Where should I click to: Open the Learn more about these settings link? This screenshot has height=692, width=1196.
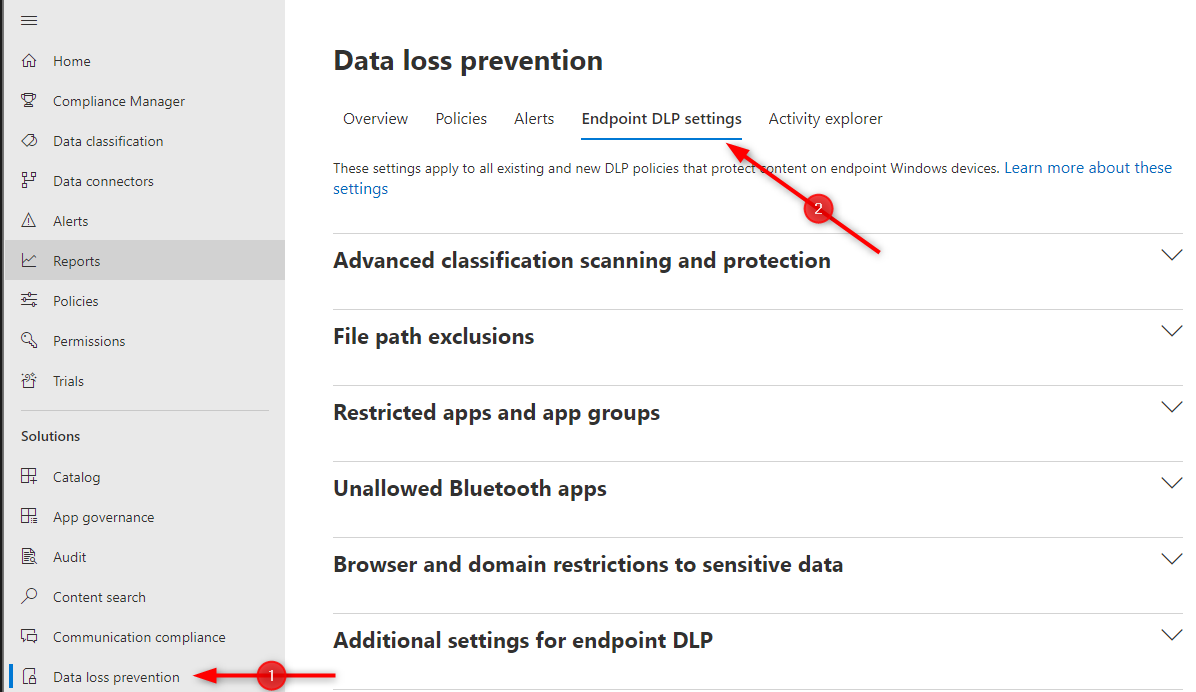pyautogui.click(x=1087, y=168)
